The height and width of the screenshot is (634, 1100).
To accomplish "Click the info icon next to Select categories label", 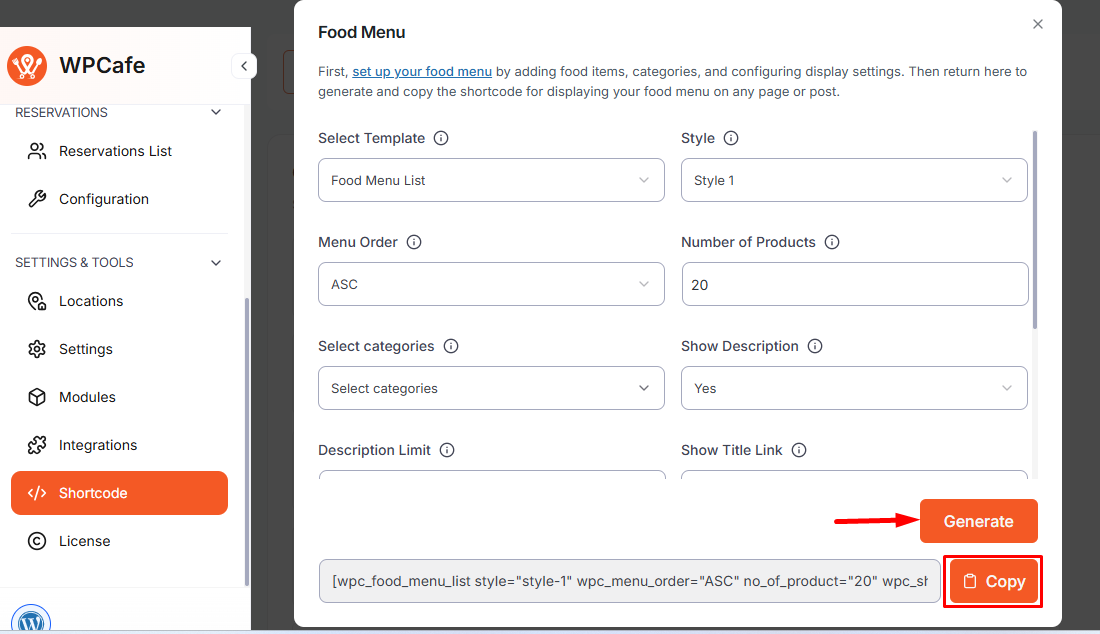I will pyautogui.click(x=451, y=346).
